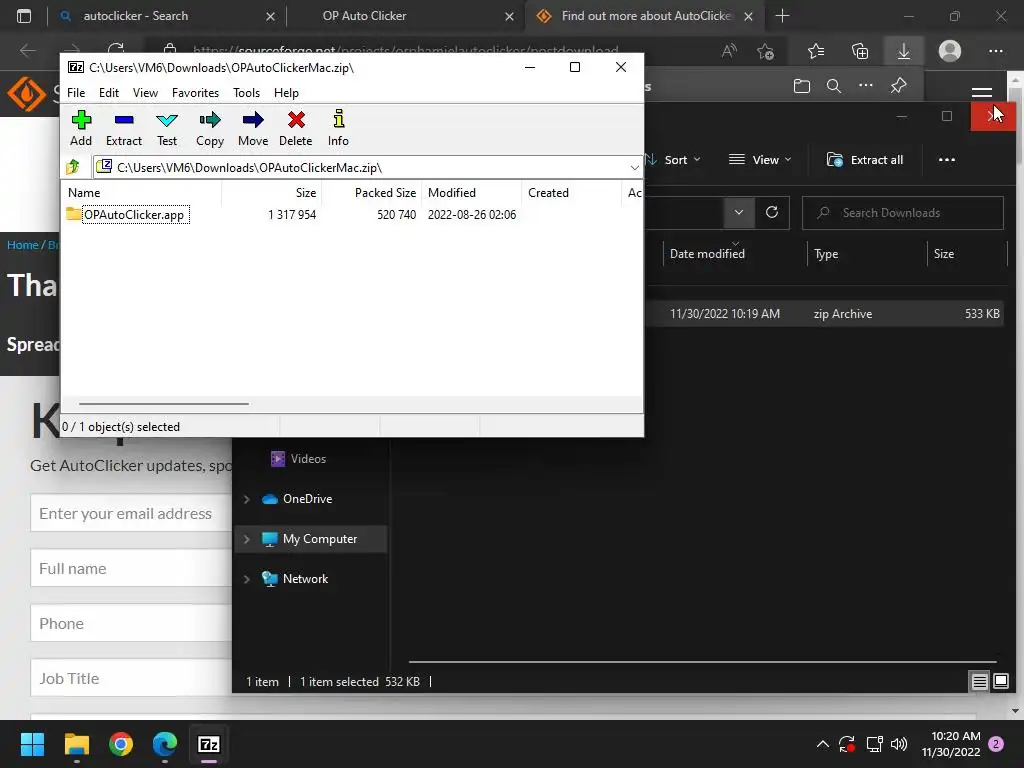Open the Help menu in 7-Zip
The width and height of the screenshot is (1024, 768).
click(x=286, y=93)
